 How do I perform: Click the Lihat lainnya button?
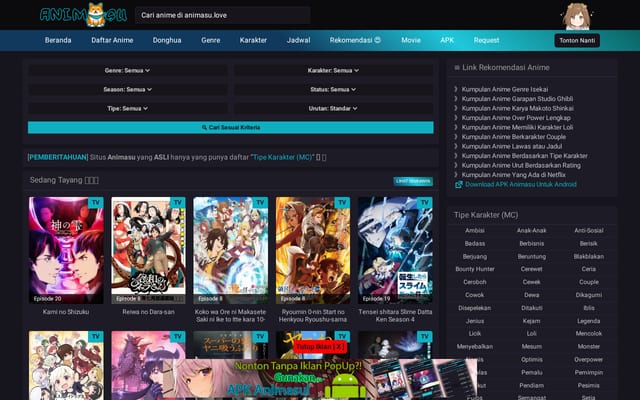(x=413, y=181)
